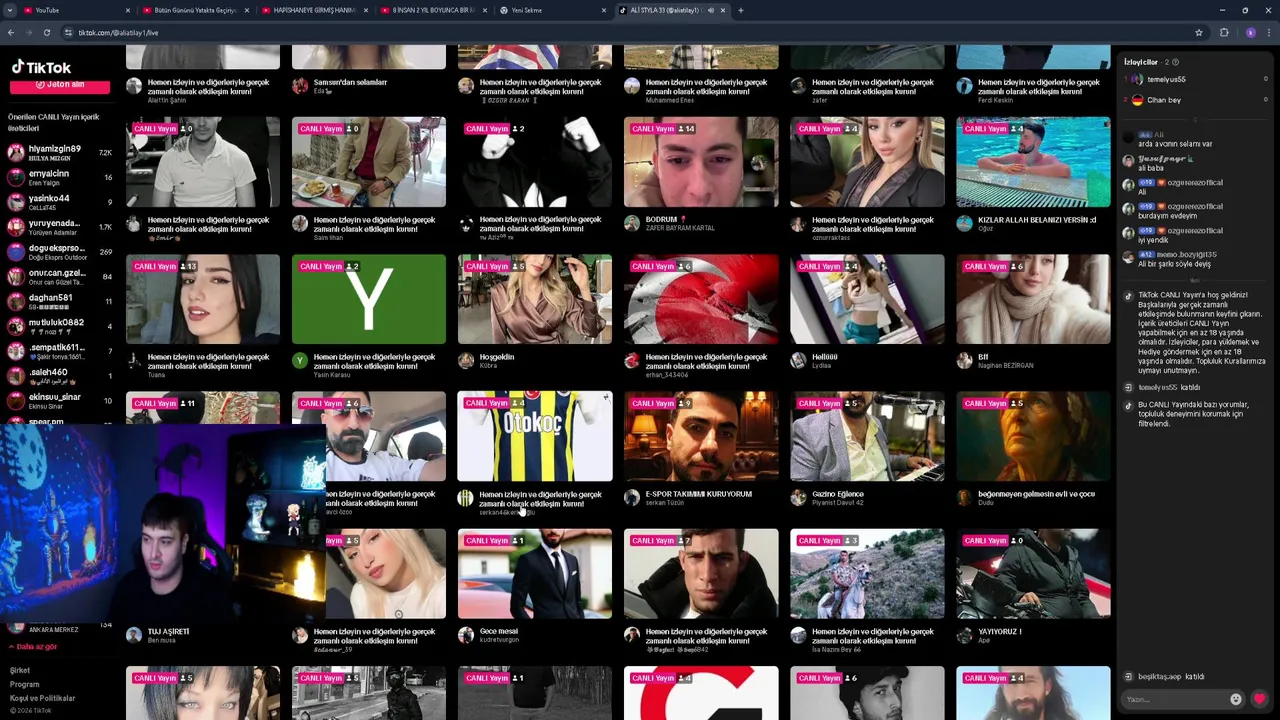Open .saleh460 creator avatar
Viewport: 1280px width, 720px height.
tap(16, 376)
